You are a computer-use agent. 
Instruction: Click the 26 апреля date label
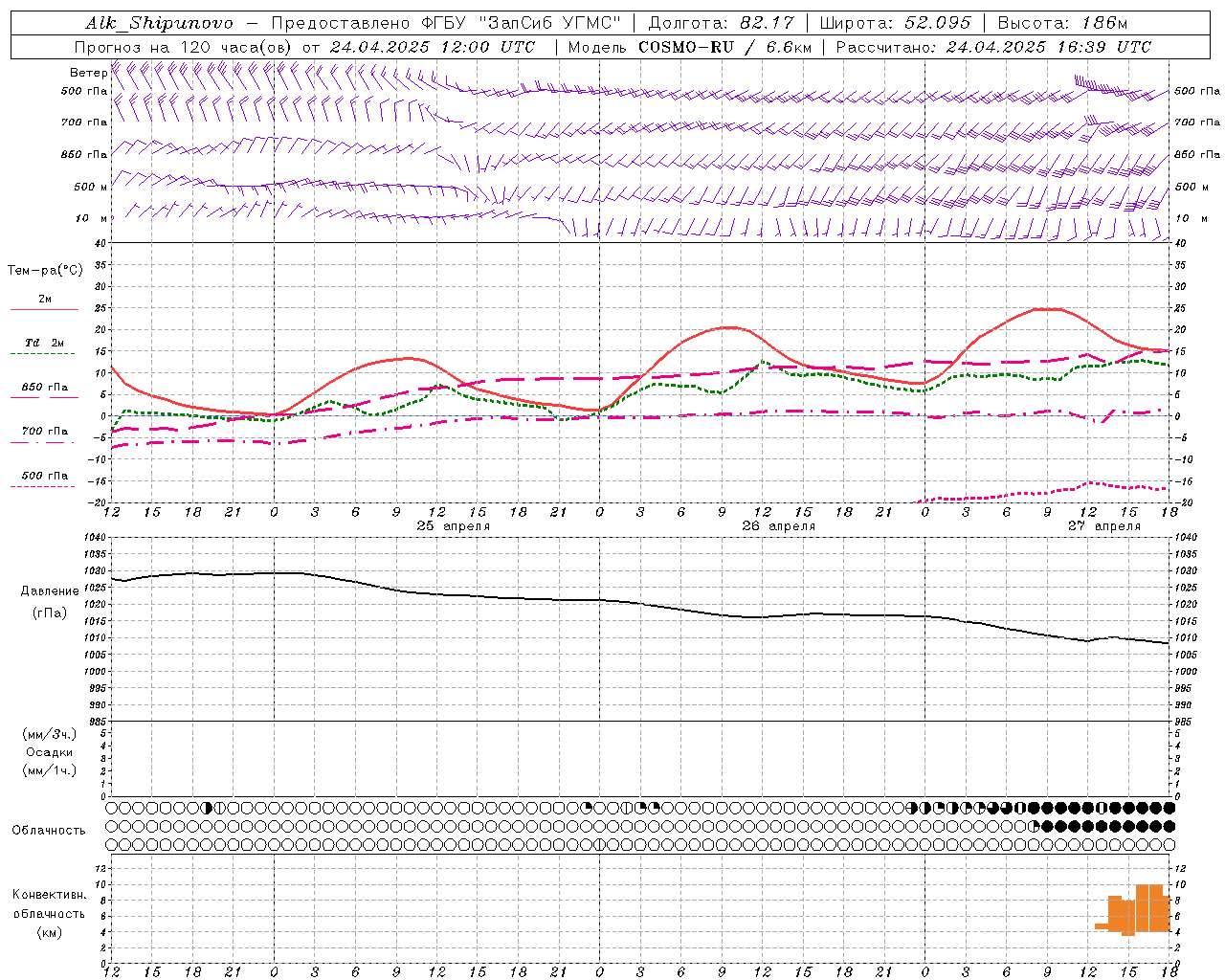[779, 526]
